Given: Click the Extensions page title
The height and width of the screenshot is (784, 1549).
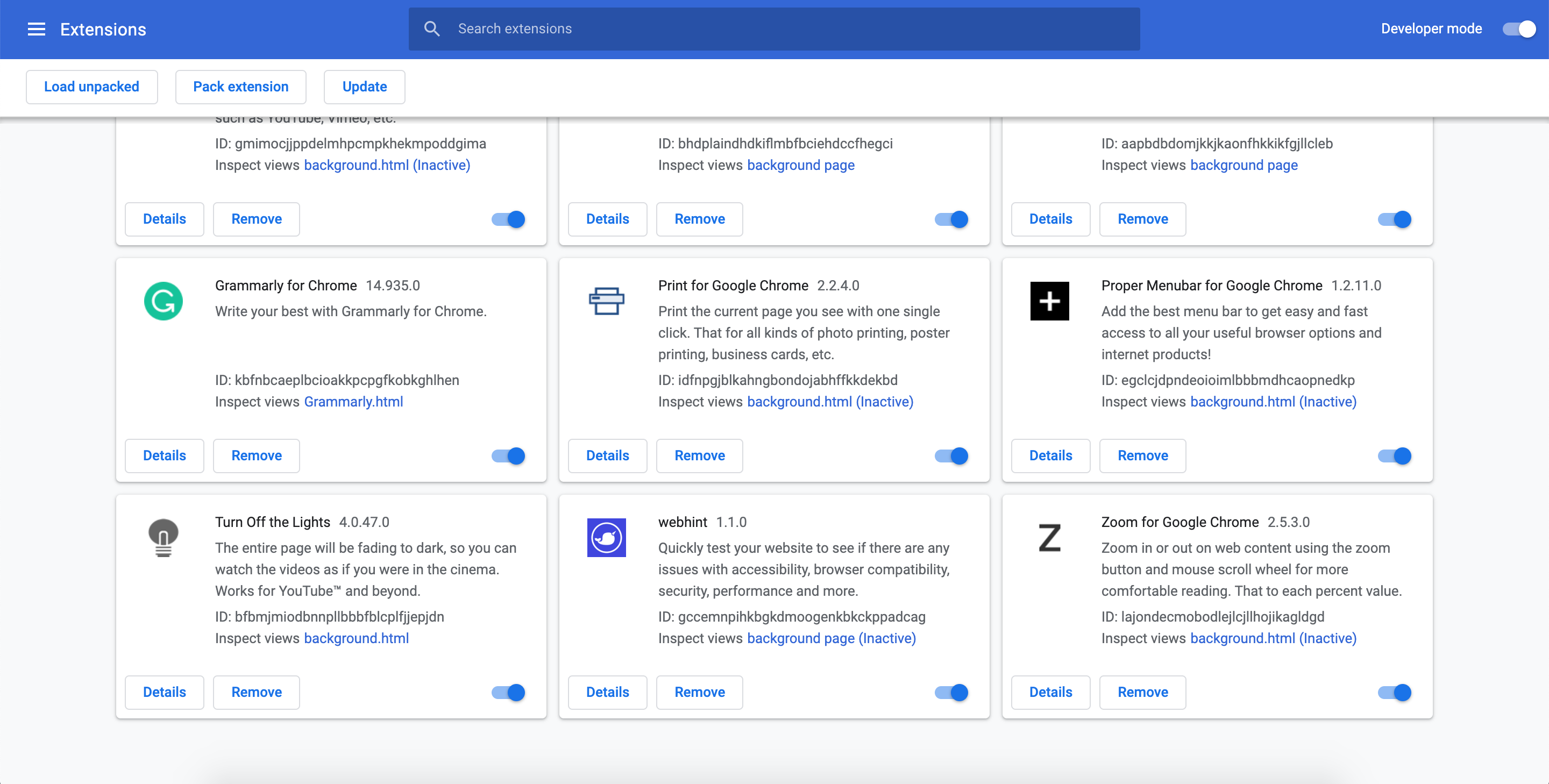Looking at the screenshot, I should pos(103,30).
